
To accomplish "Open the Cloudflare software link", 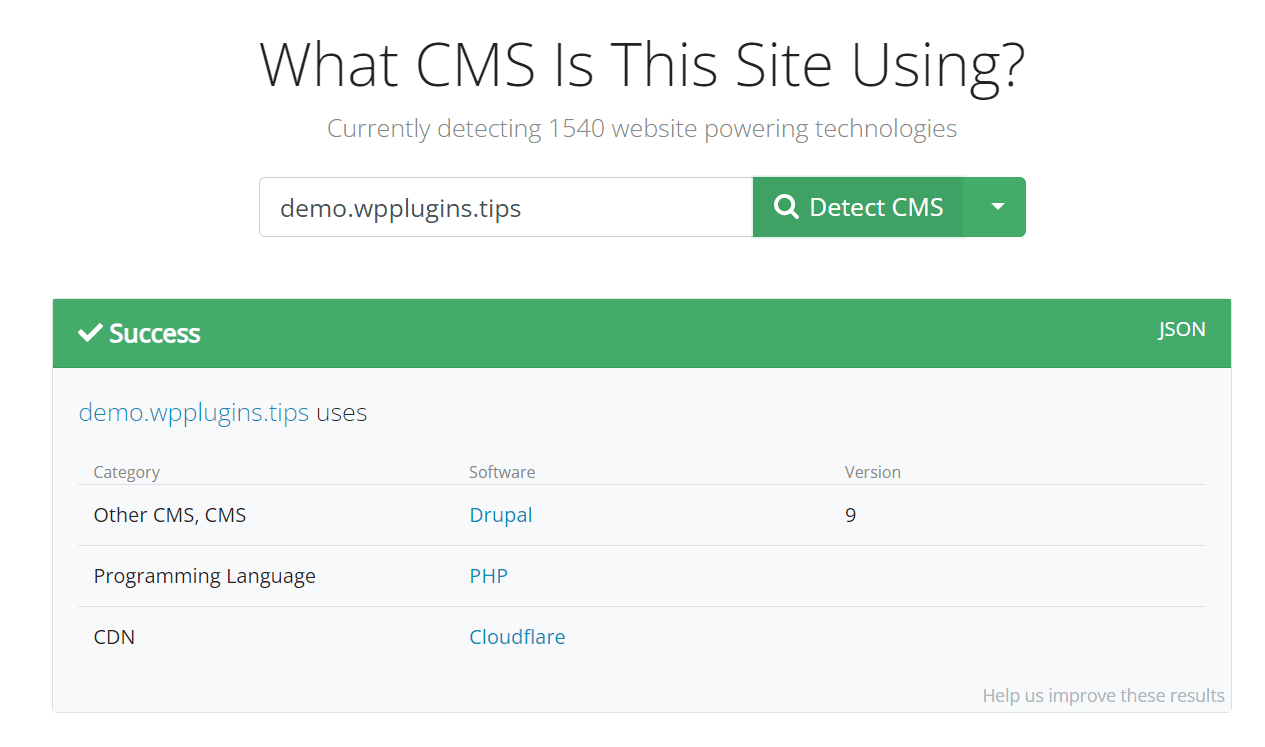I will tap(517, 637).
